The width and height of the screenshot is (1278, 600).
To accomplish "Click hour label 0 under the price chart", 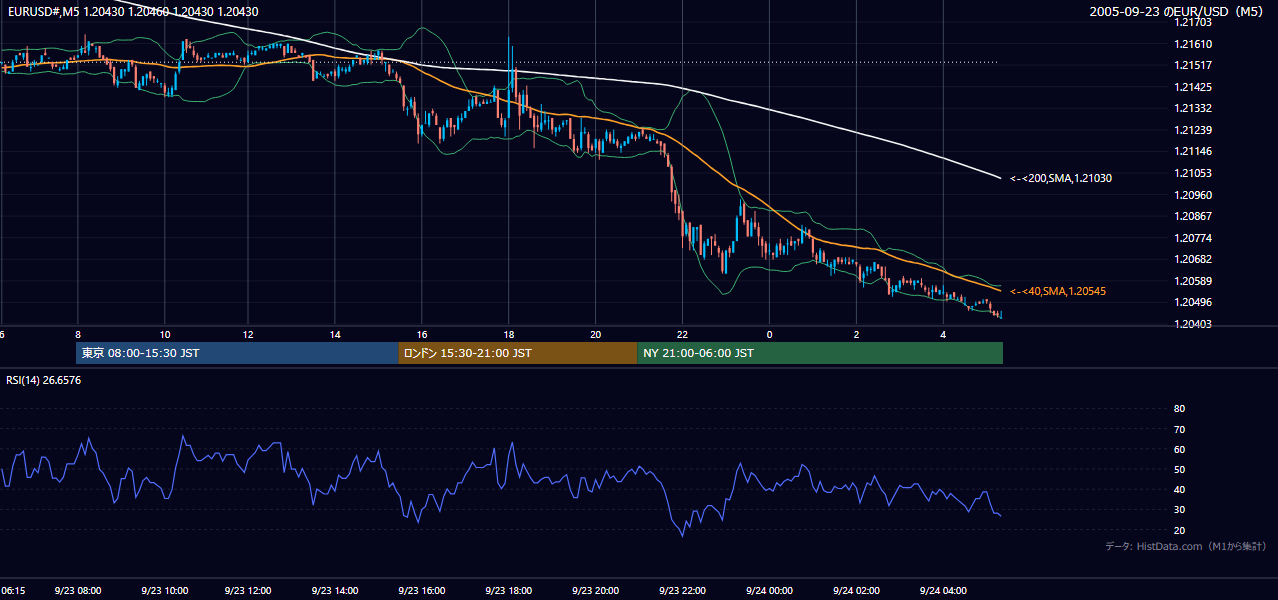I will 770,334.
